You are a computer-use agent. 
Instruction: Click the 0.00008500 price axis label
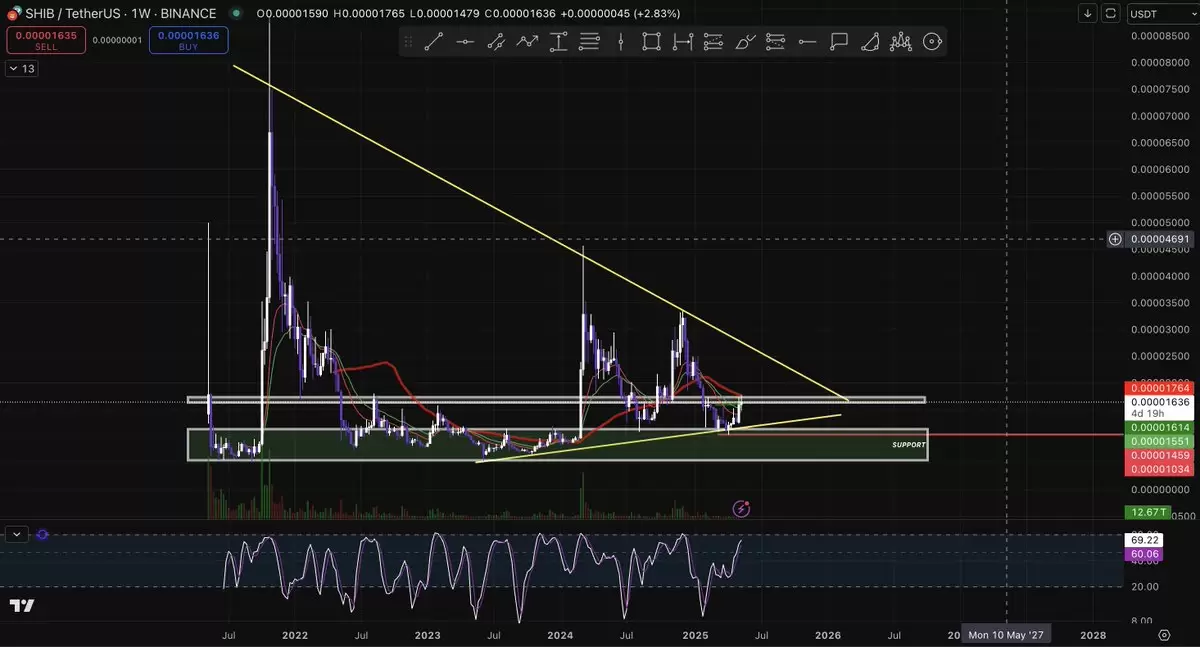(1161, 36)
